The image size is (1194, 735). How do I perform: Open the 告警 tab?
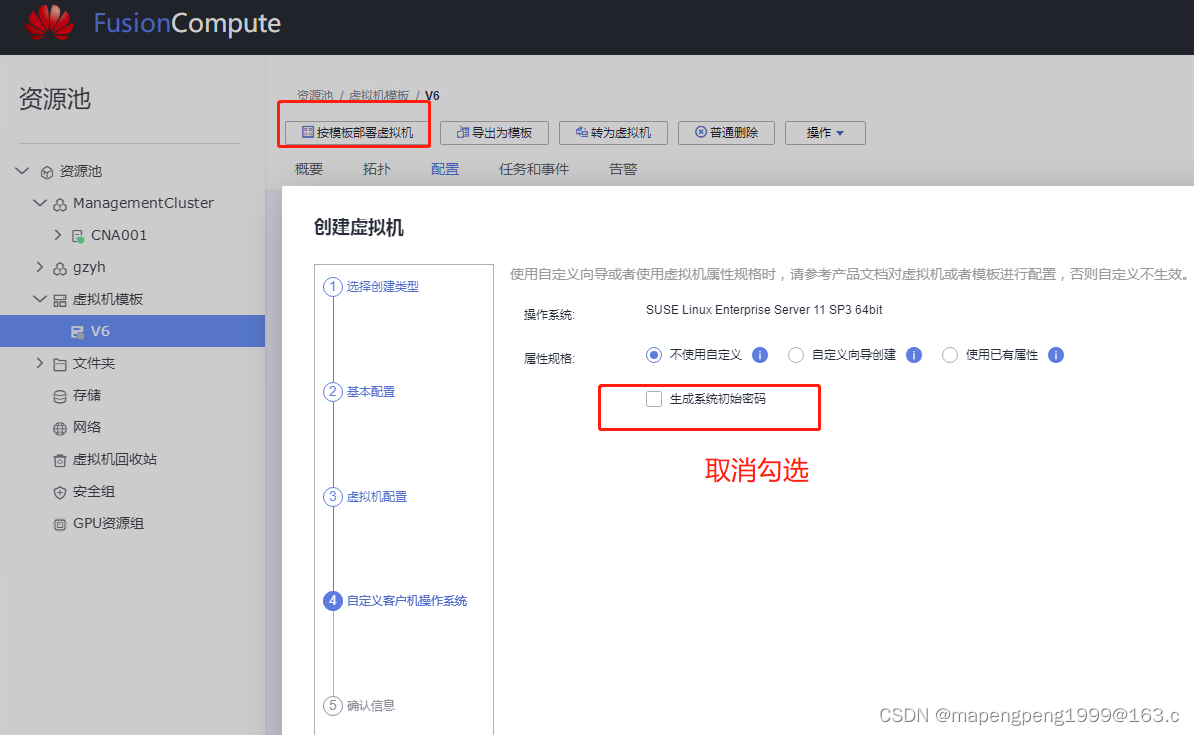[x=623, y=169]
